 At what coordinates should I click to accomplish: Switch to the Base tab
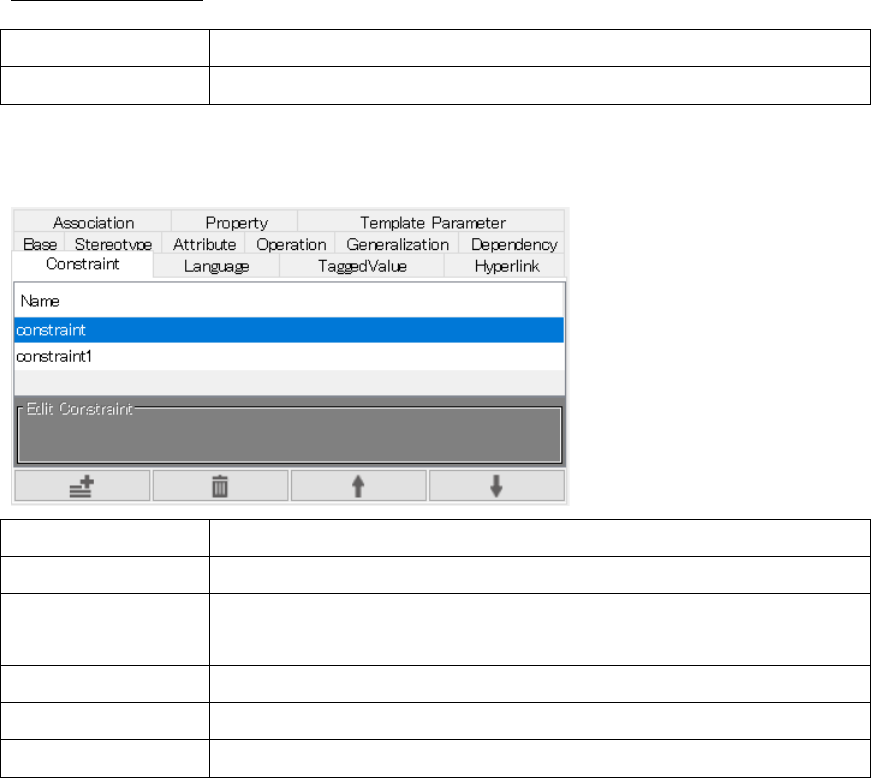(x=40, y=244)
